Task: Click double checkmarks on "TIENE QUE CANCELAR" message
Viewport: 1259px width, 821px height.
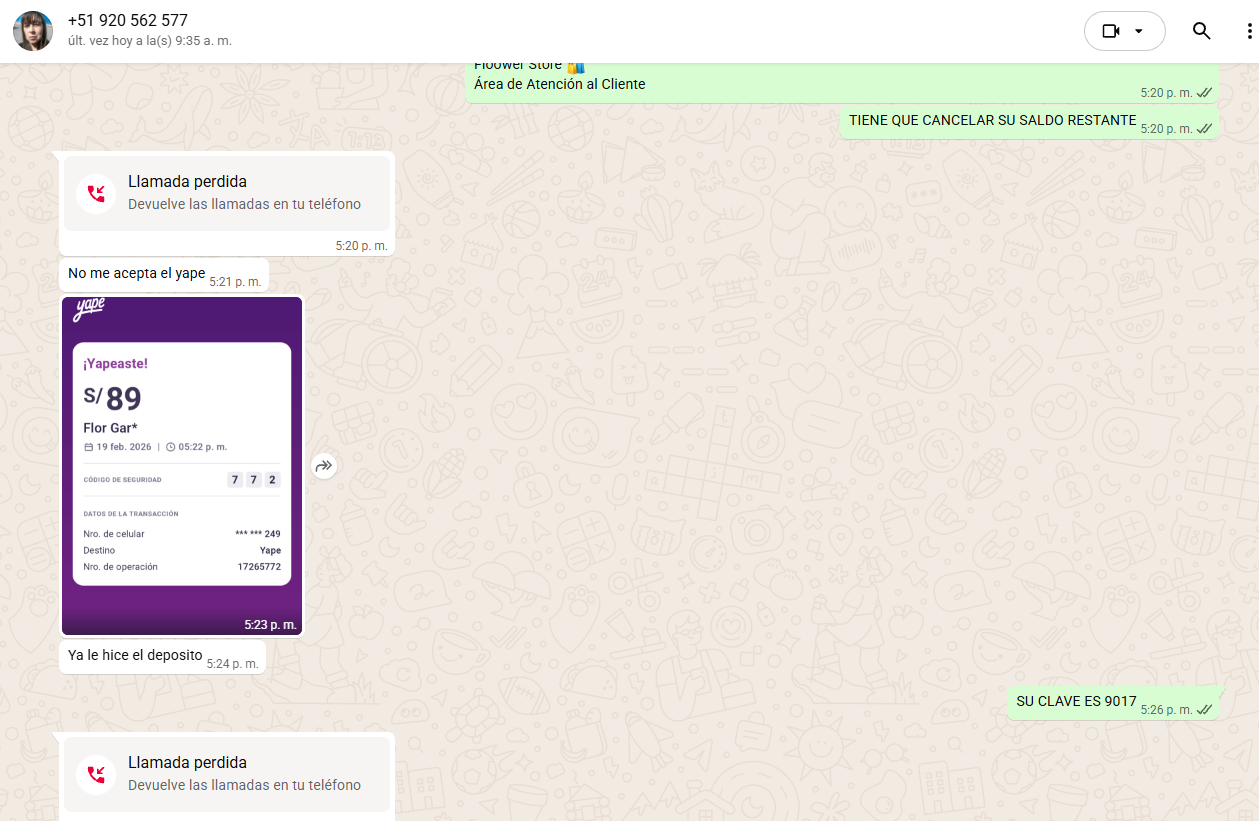Action: pyautogui.click(x=1205, y=129)
